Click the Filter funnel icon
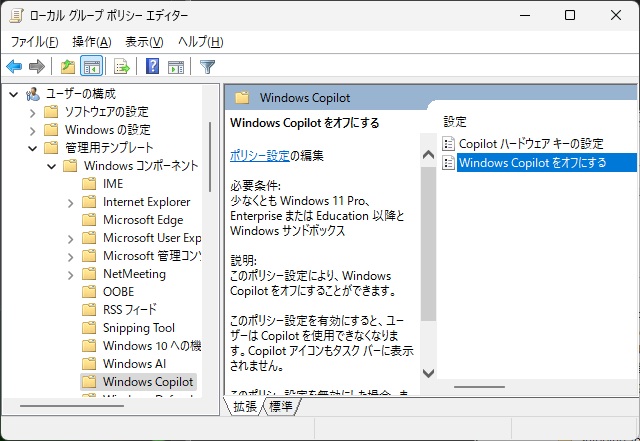 point(207,67)
